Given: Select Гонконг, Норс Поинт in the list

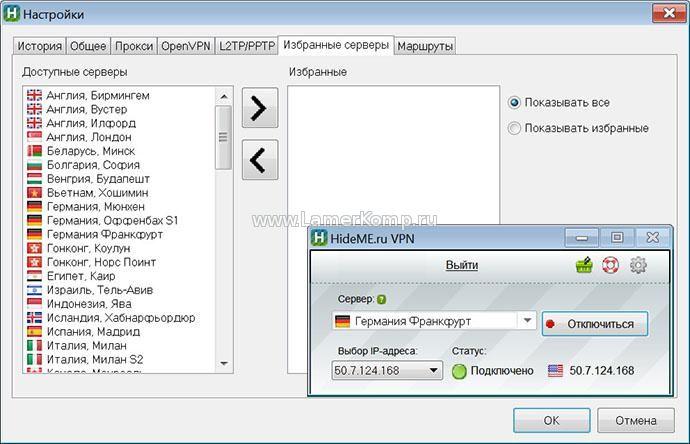Looking at the screenshot, I should (x=101, y=262).
